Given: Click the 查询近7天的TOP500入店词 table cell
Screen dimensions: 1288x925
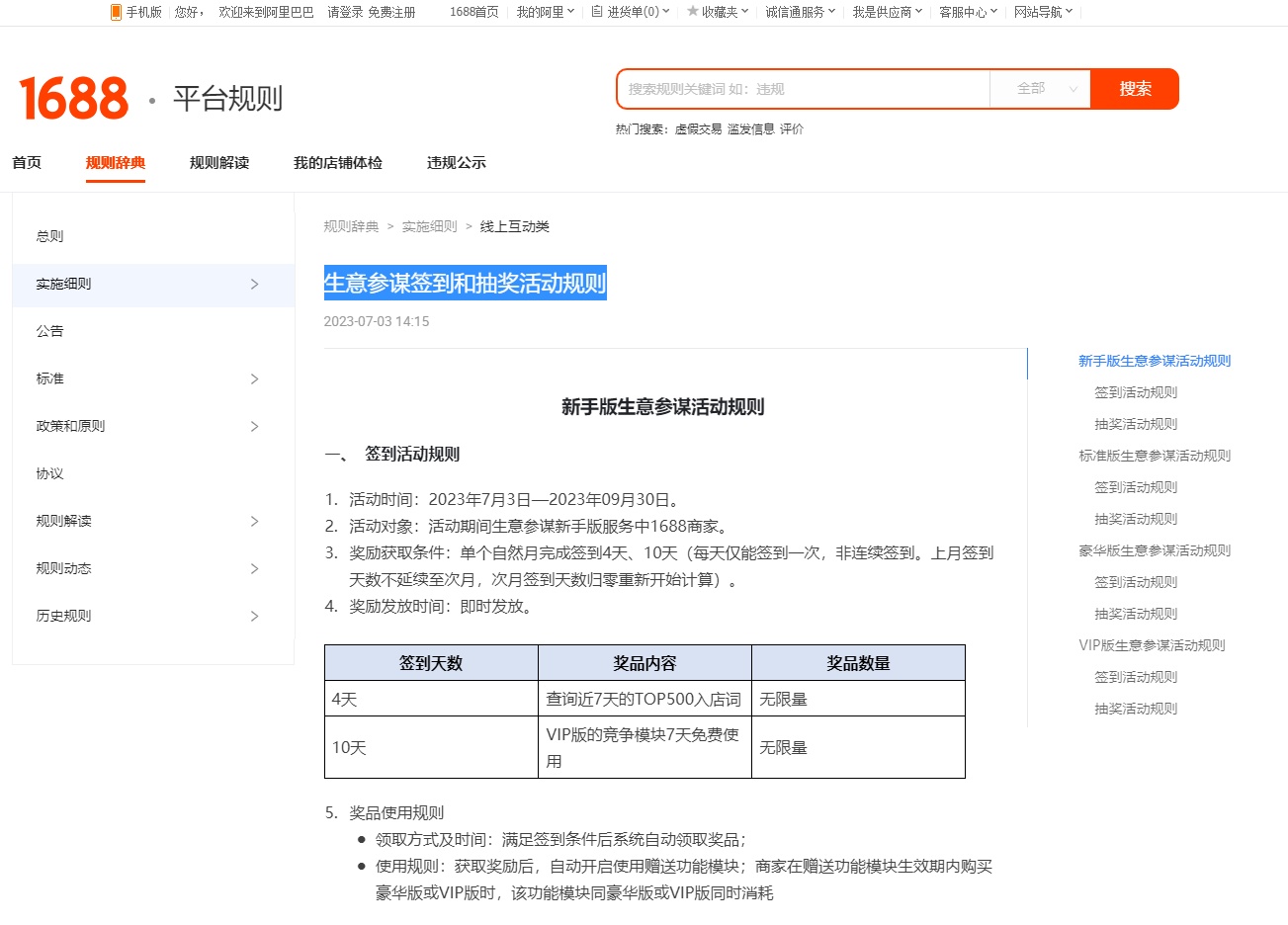Looking at the screenshot, I should click(x=644, y=699).
